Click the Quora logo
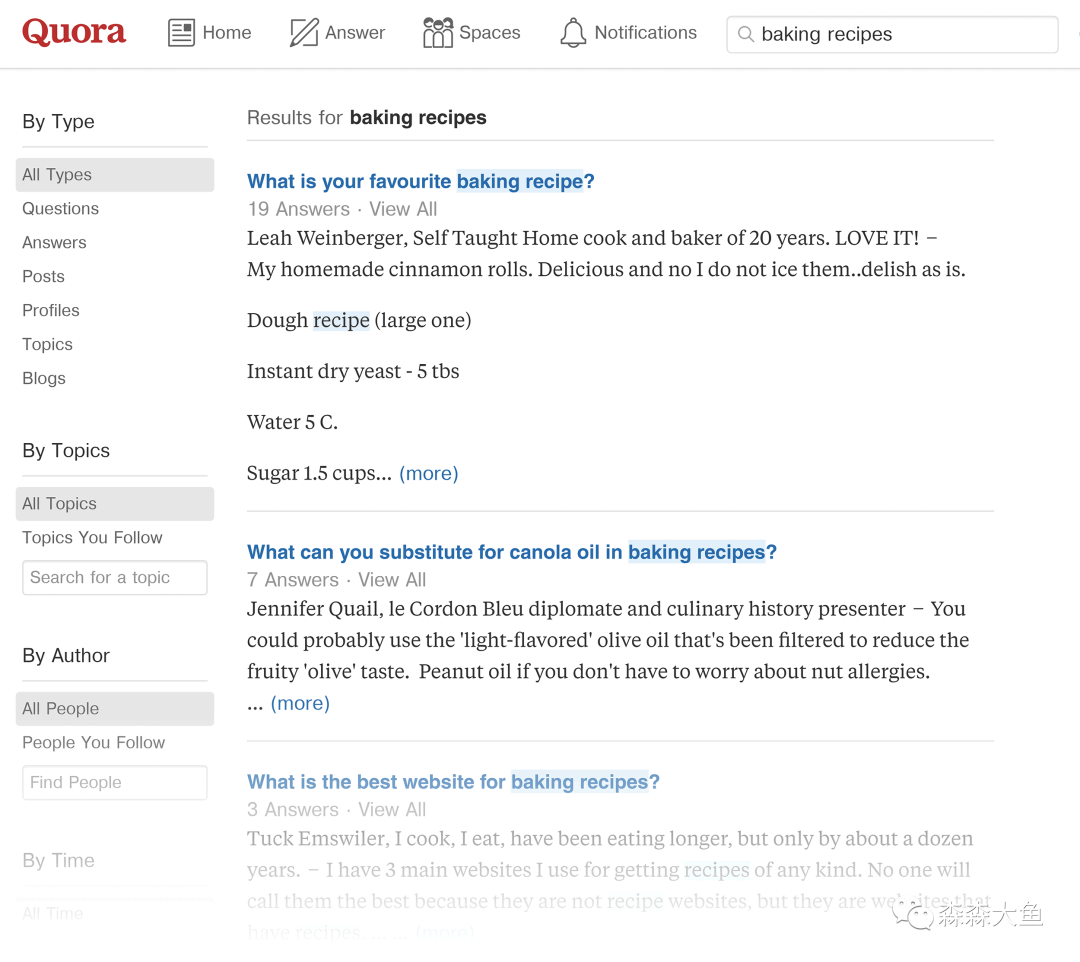 tap(74, 32)
